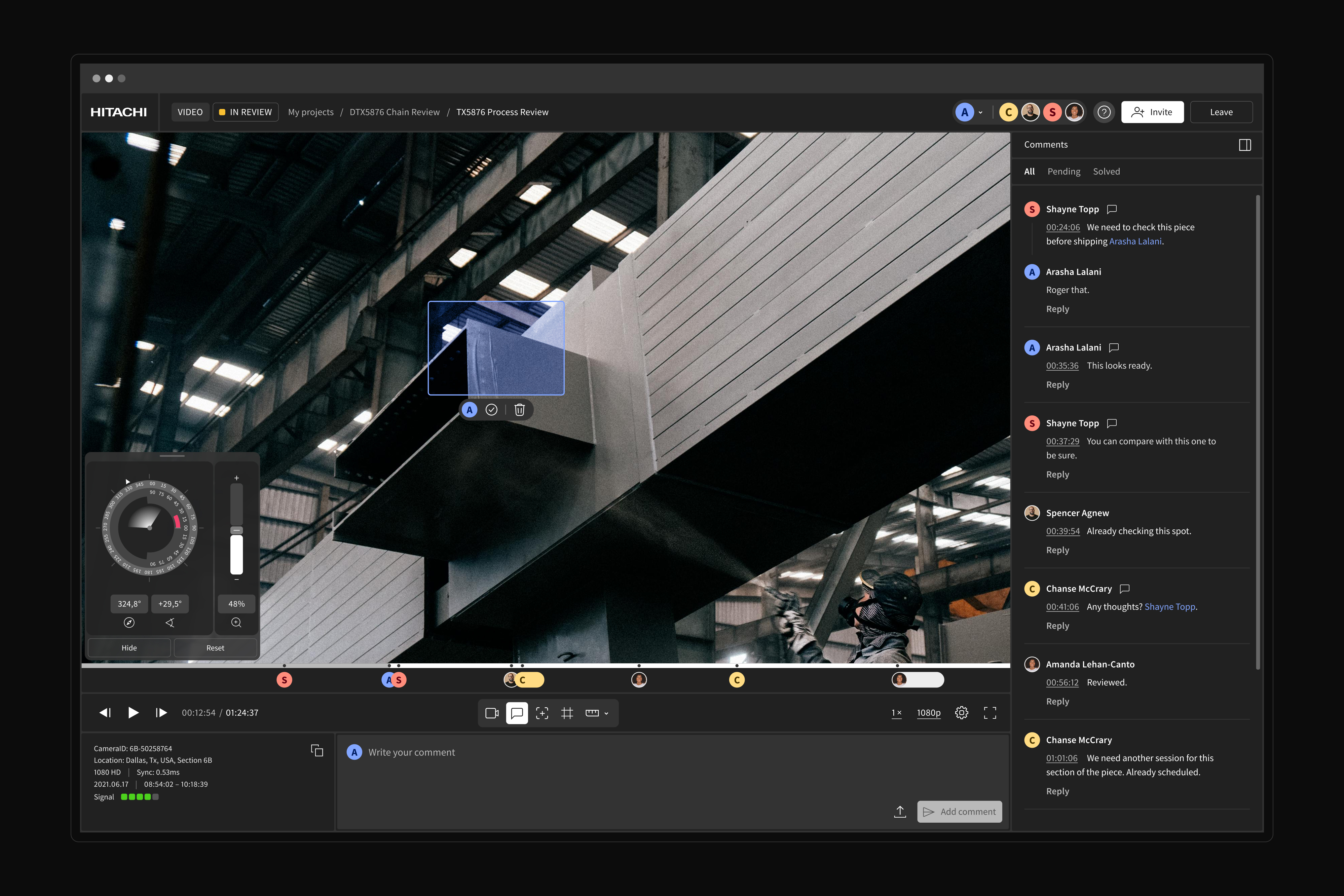Screen dimensions: 1344x896
Task: Switch to the Pending comments tab
Action: click(x=1063, y=171)
